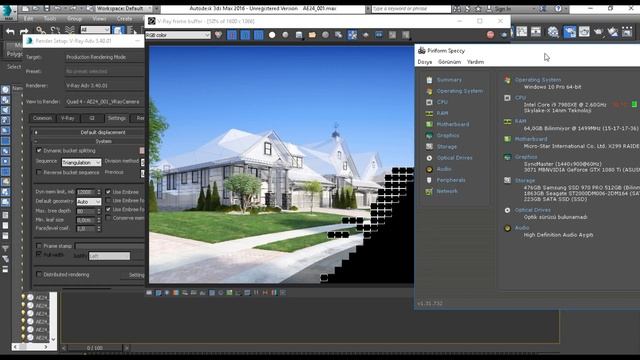Viewport: 640px width, 360px height.
Task: Select the Unlink Selection tool
Action: tap(55, 30)
